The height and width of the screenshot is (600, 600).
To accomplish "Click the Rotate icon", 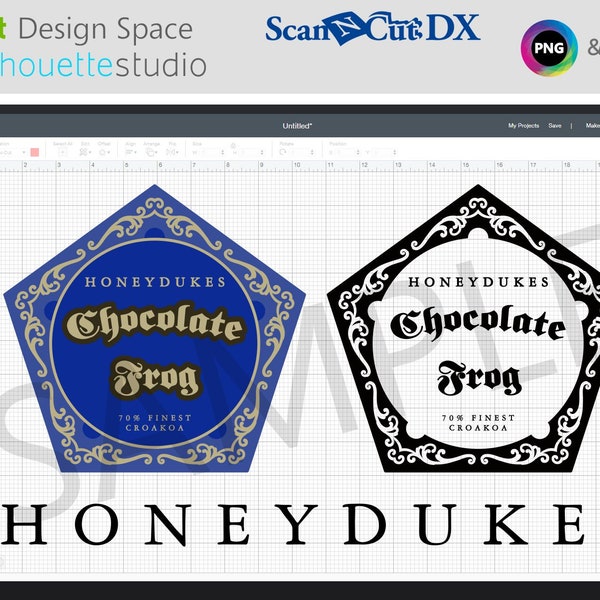I will (283, 152).
